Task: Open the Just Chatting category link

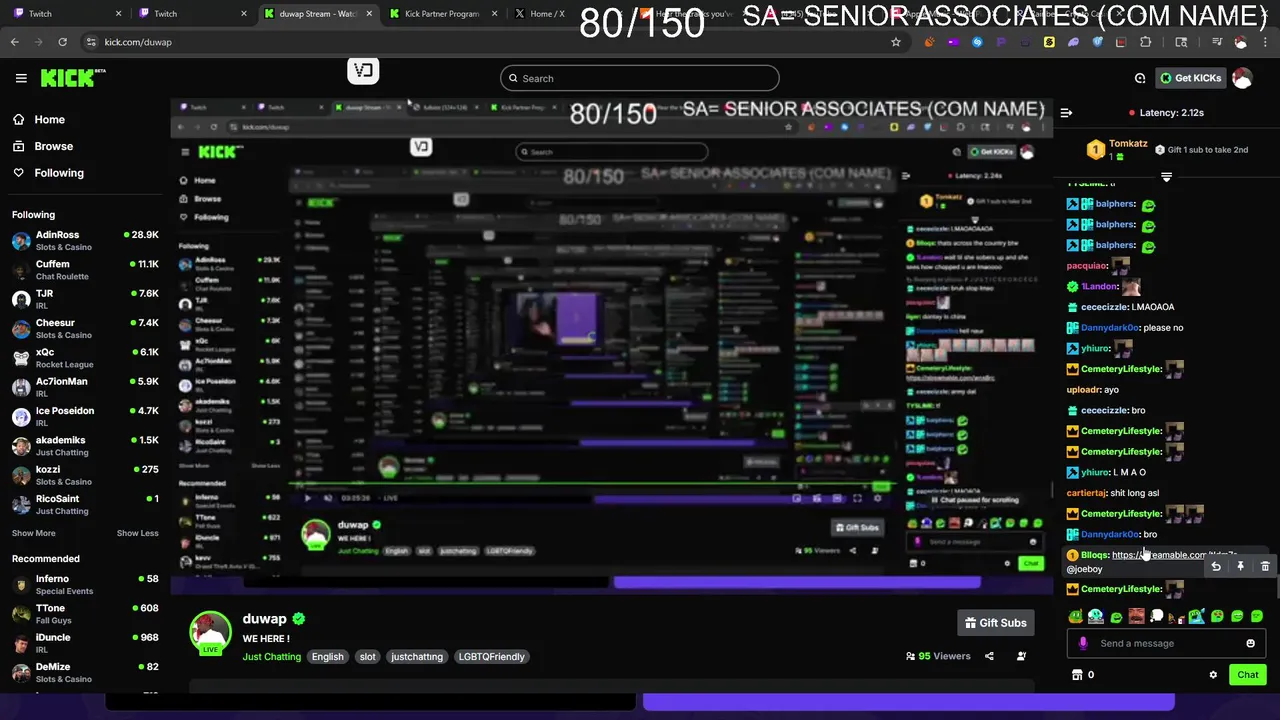Action: pyautogui.click(x=271, y=657)
